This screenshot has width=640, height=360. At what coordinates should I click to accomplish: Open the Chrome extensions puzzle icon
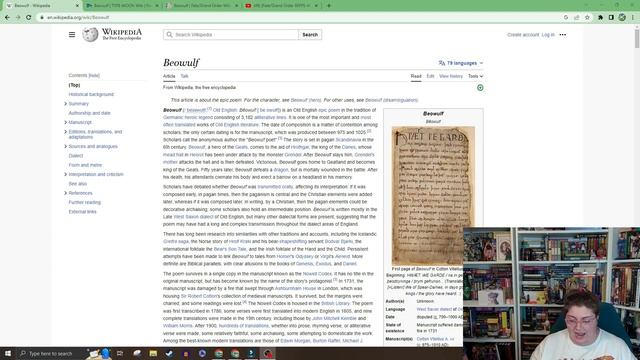(x=600, y=18)
